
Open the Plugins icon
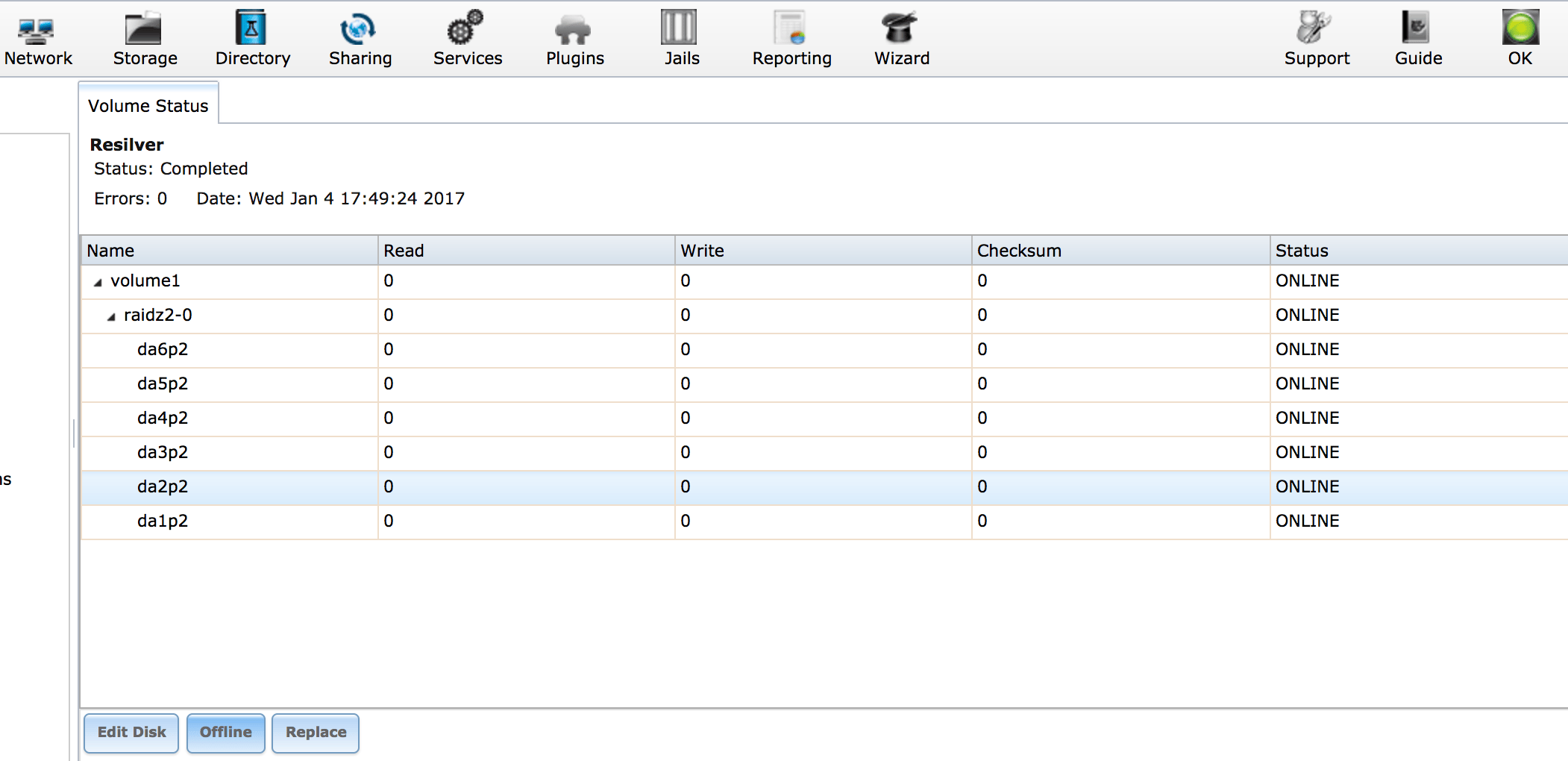573,29
